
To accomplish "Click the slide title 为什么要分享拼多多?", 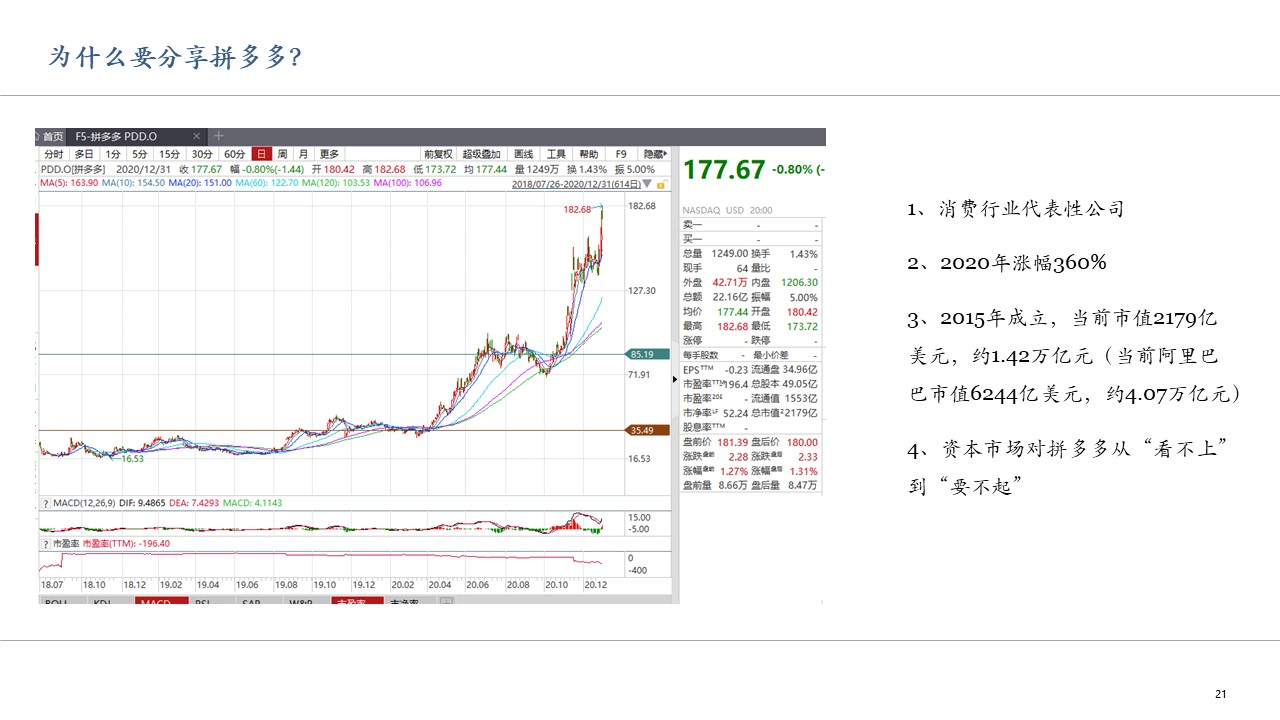I will [176, 58].
